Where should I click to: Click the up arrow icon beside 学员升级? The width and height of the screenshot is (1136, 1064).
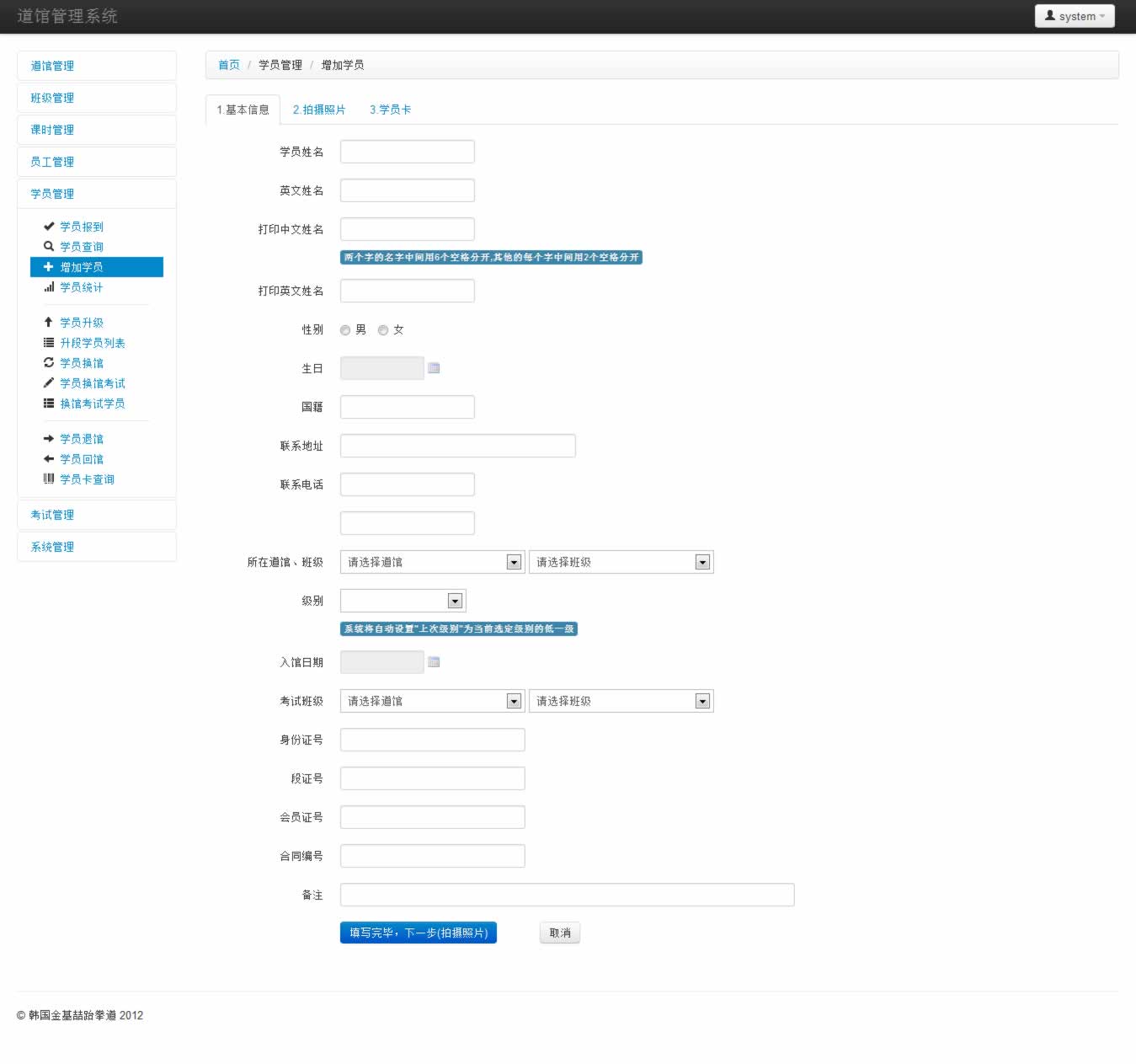[49, 323]
